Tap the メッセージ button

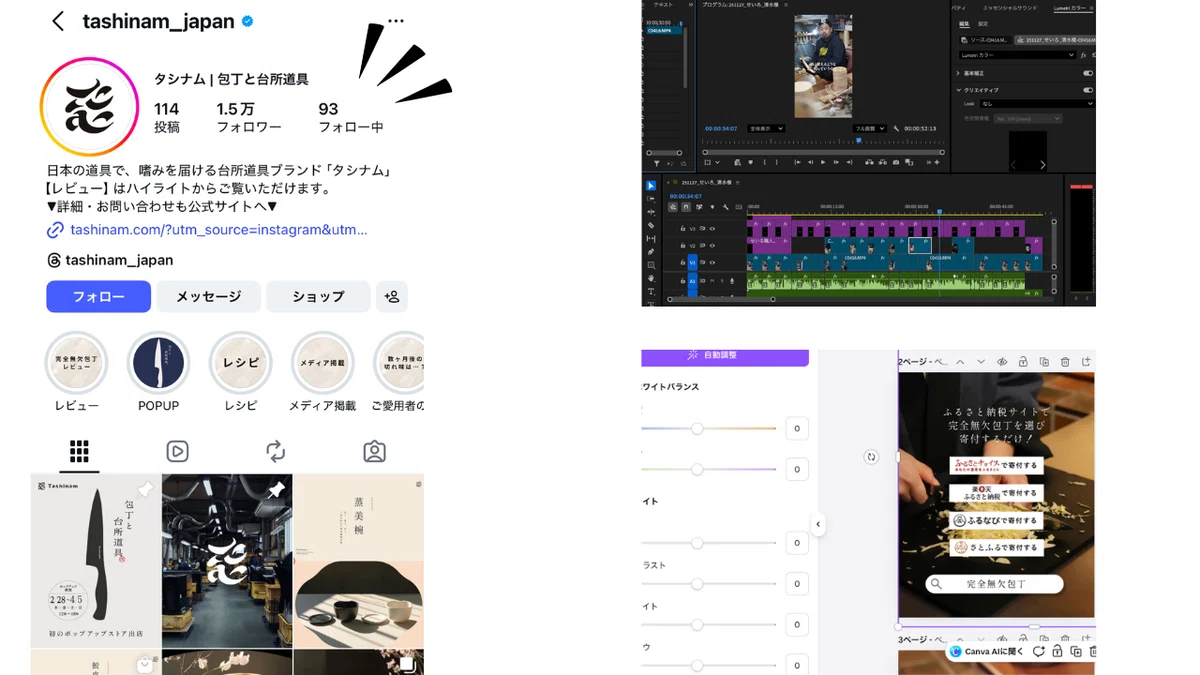point(209,297)
